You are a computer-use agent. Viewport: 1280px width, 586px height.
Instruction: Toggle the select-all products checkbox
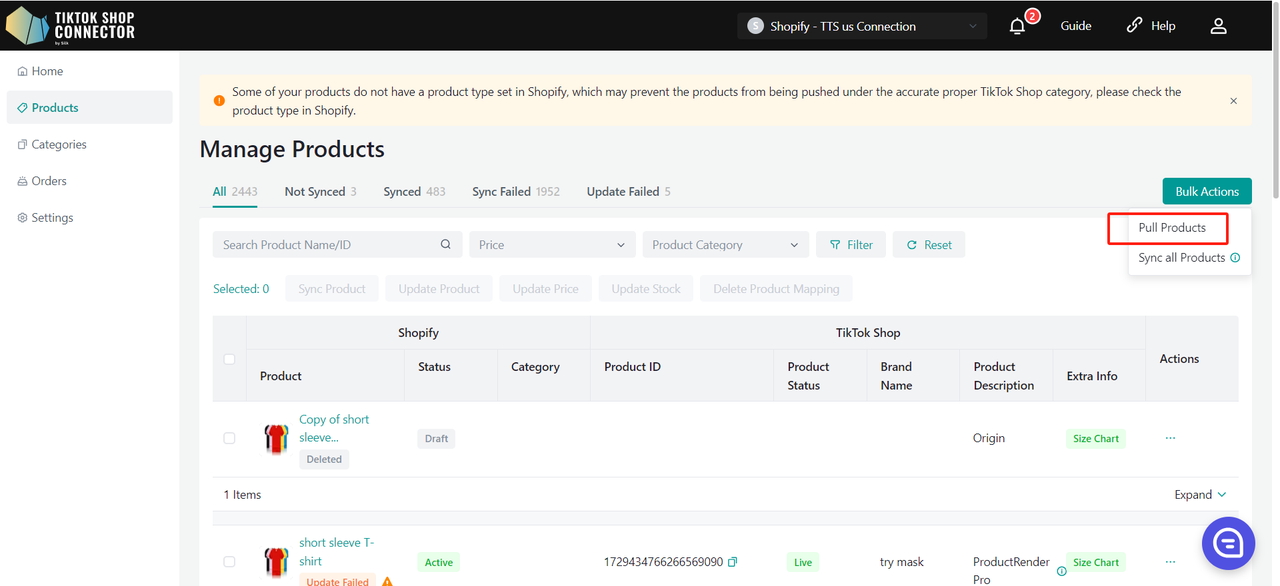pyautogui.click(x=229, y=359)
